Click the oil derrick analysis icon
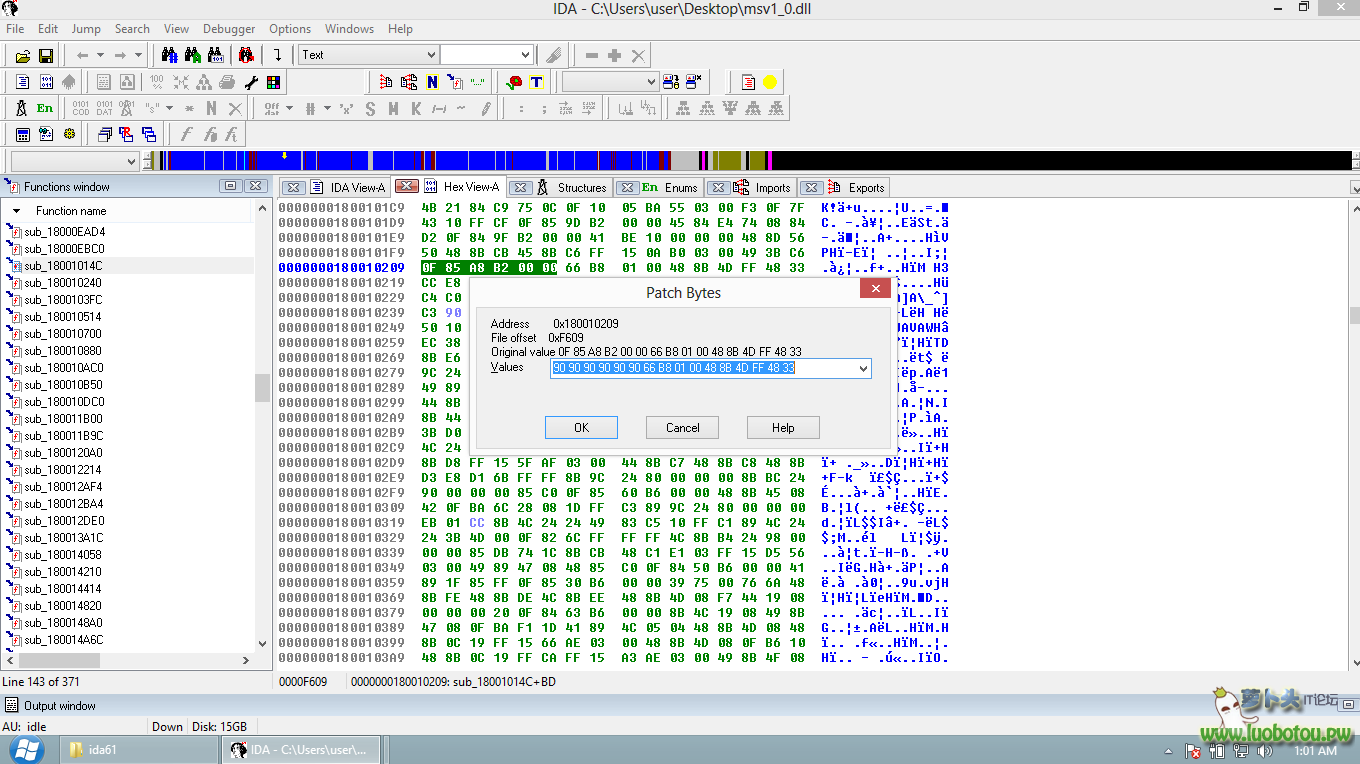Screen dimensions: 1360x764 click(21, 108)
